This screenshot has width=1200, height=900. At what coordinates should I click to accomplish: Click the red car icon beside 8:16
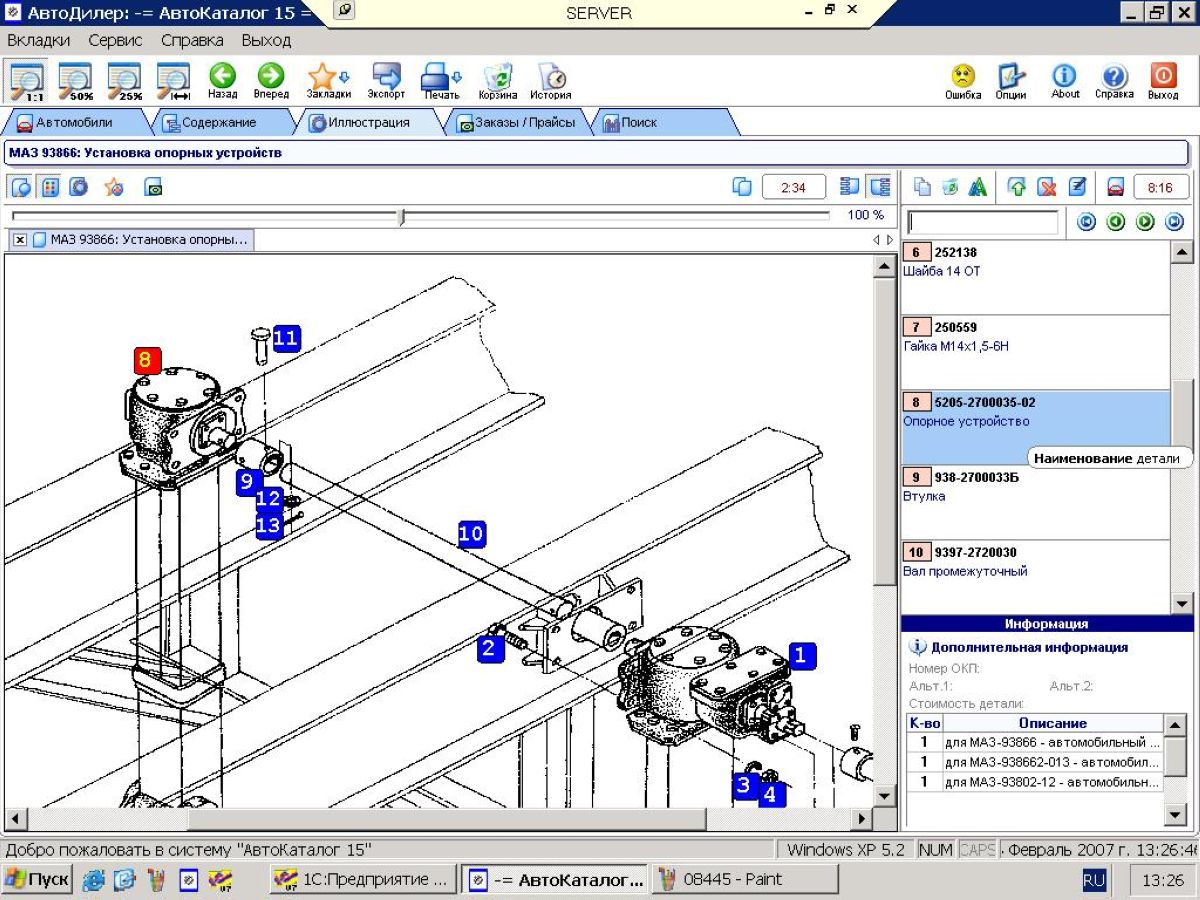[1116, 187]
